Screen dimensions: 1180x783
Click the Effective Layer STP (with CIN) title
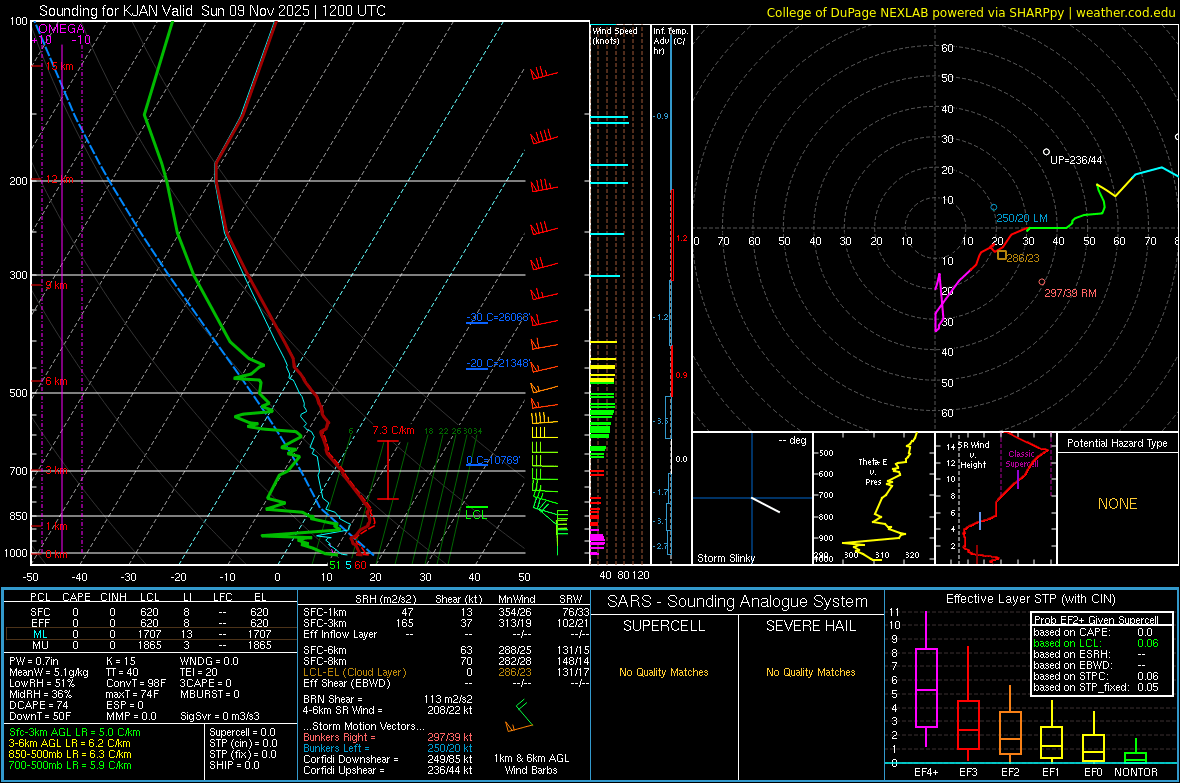coord(1030,599)
